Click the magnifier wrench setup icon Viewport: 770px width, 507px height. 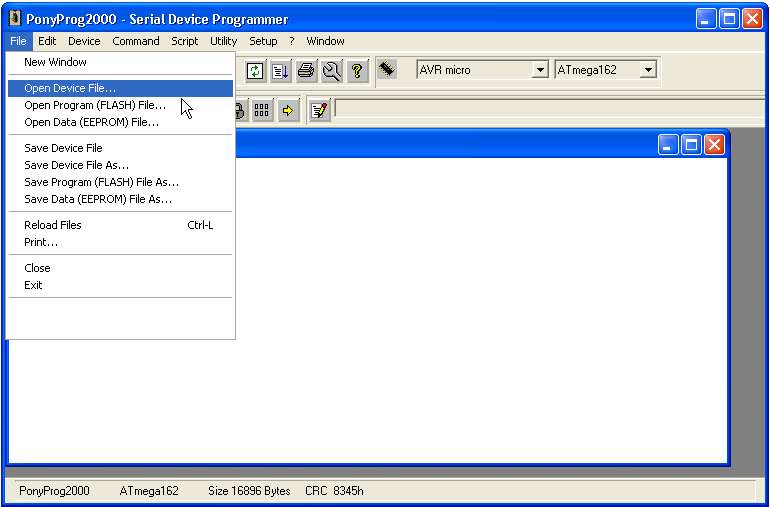332,71
